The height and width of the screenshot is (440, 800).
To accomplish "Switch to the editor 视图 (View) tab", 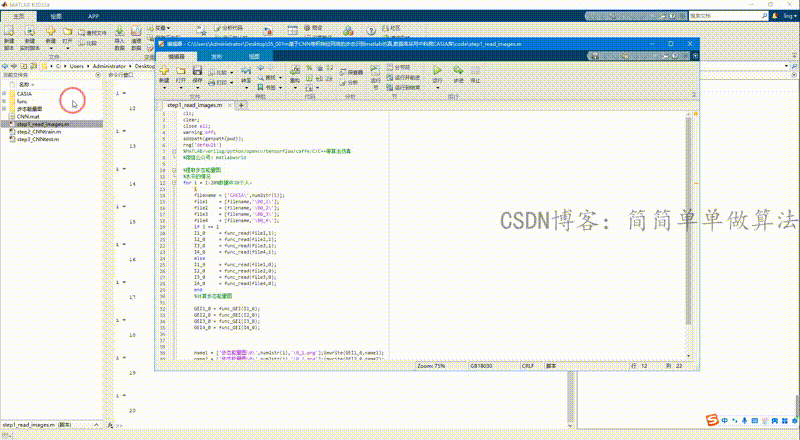I will coord(254,58).
